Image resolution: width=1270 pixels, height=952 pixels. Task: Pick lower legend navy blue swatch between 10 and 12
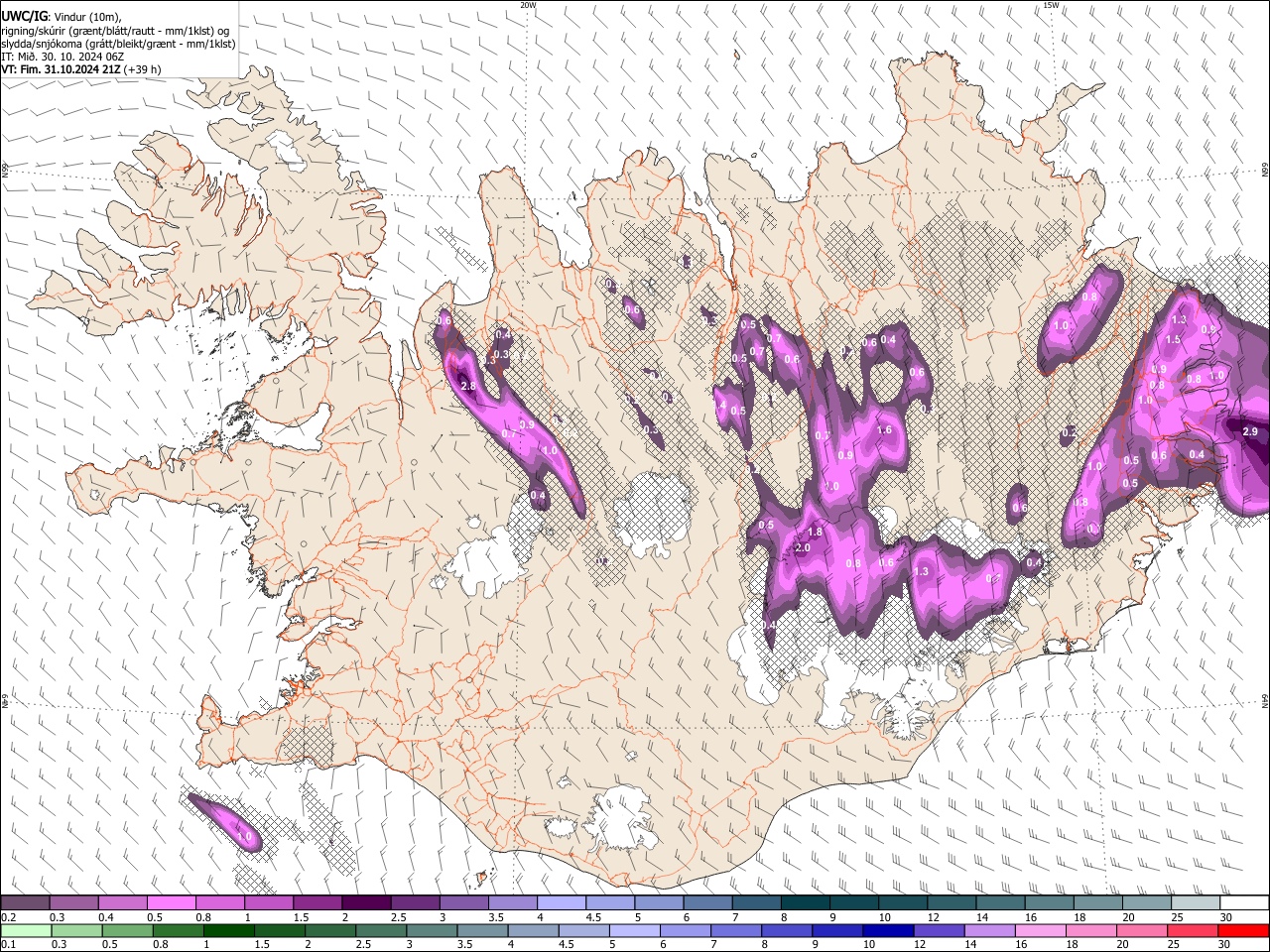[x=888, y=930]
